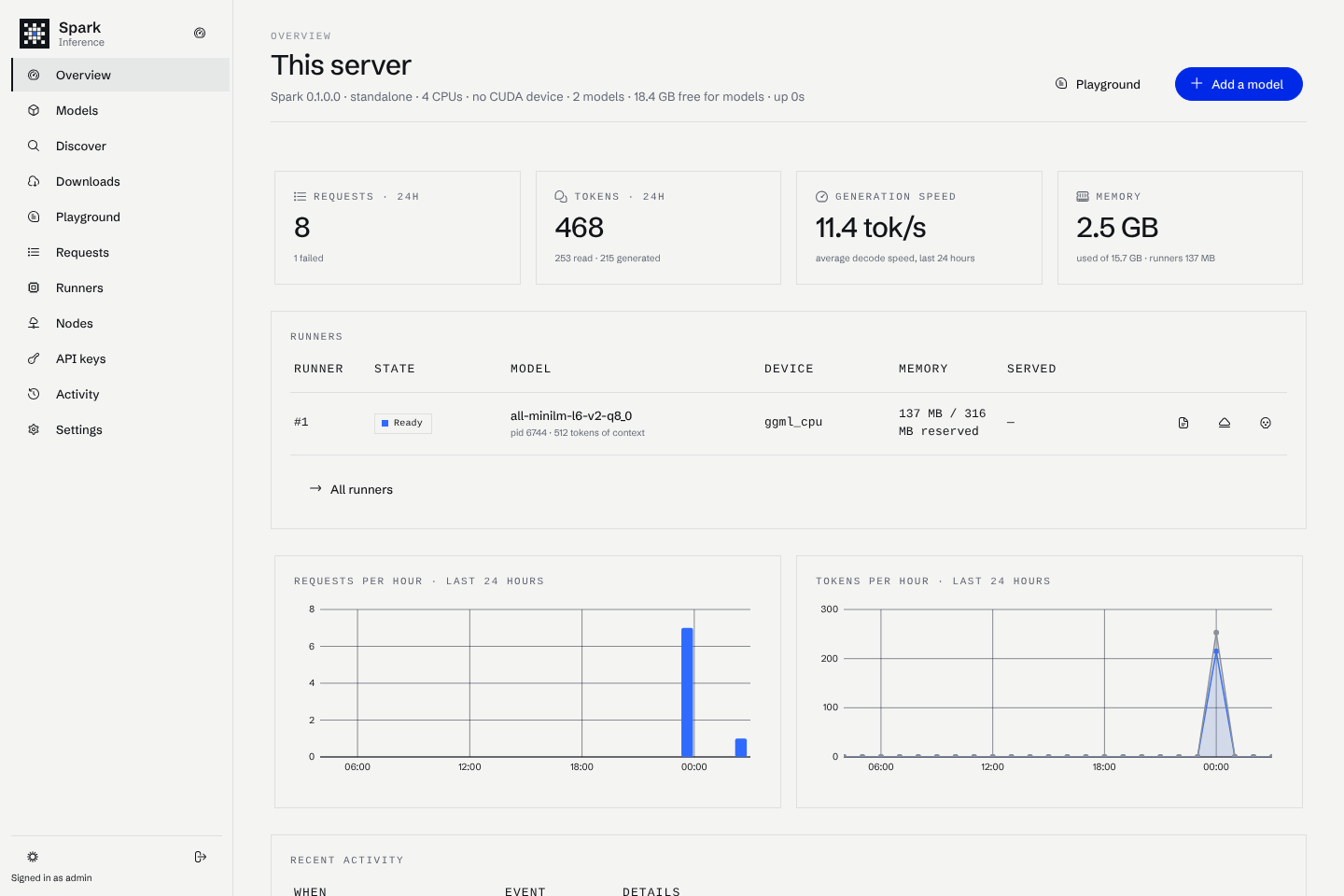Click the Models cube icon in sidebar
Screen dimensions: 1344x896
tap(34, 110)
